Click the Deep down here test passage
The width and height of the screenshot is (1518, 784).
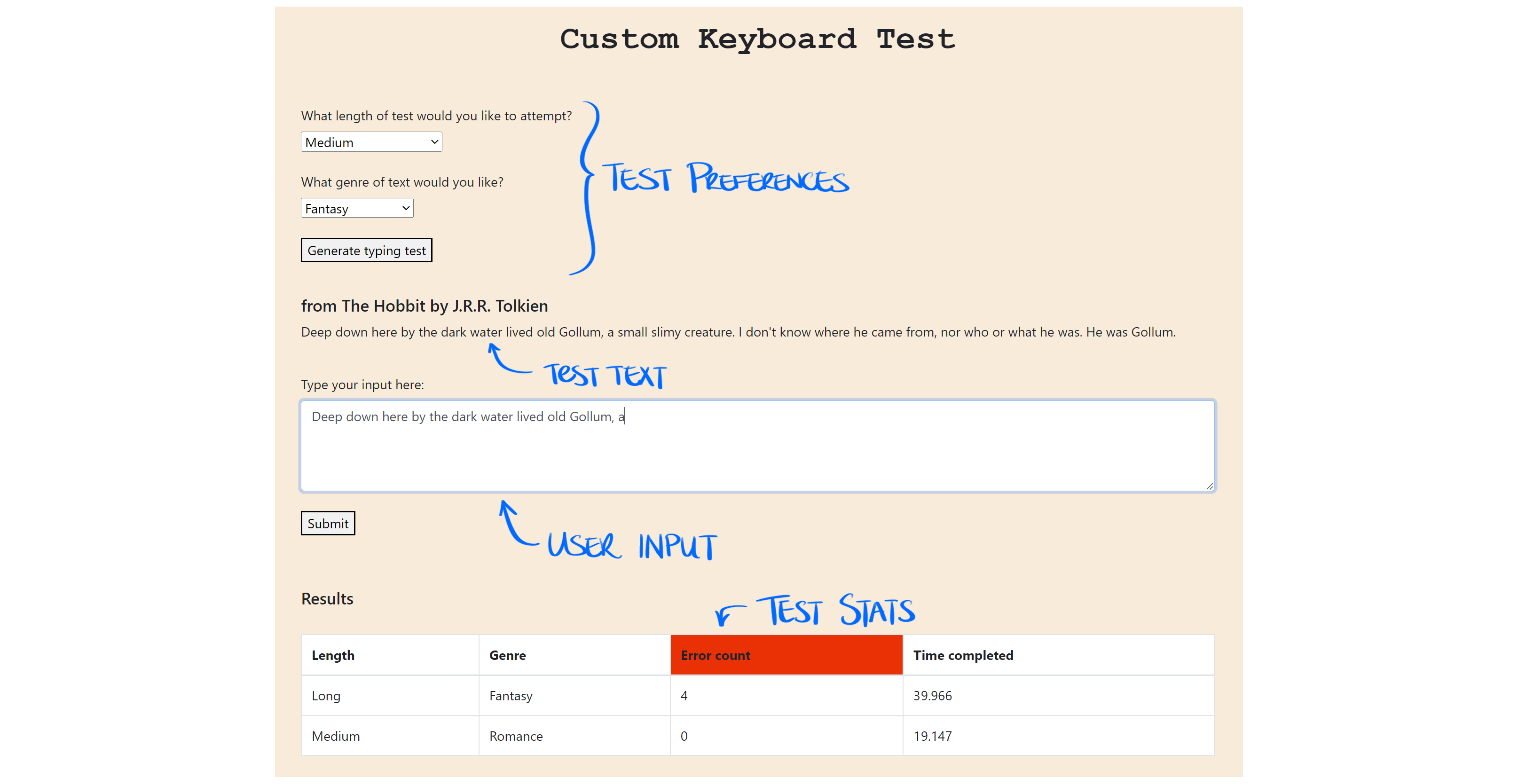pos(739,332)
